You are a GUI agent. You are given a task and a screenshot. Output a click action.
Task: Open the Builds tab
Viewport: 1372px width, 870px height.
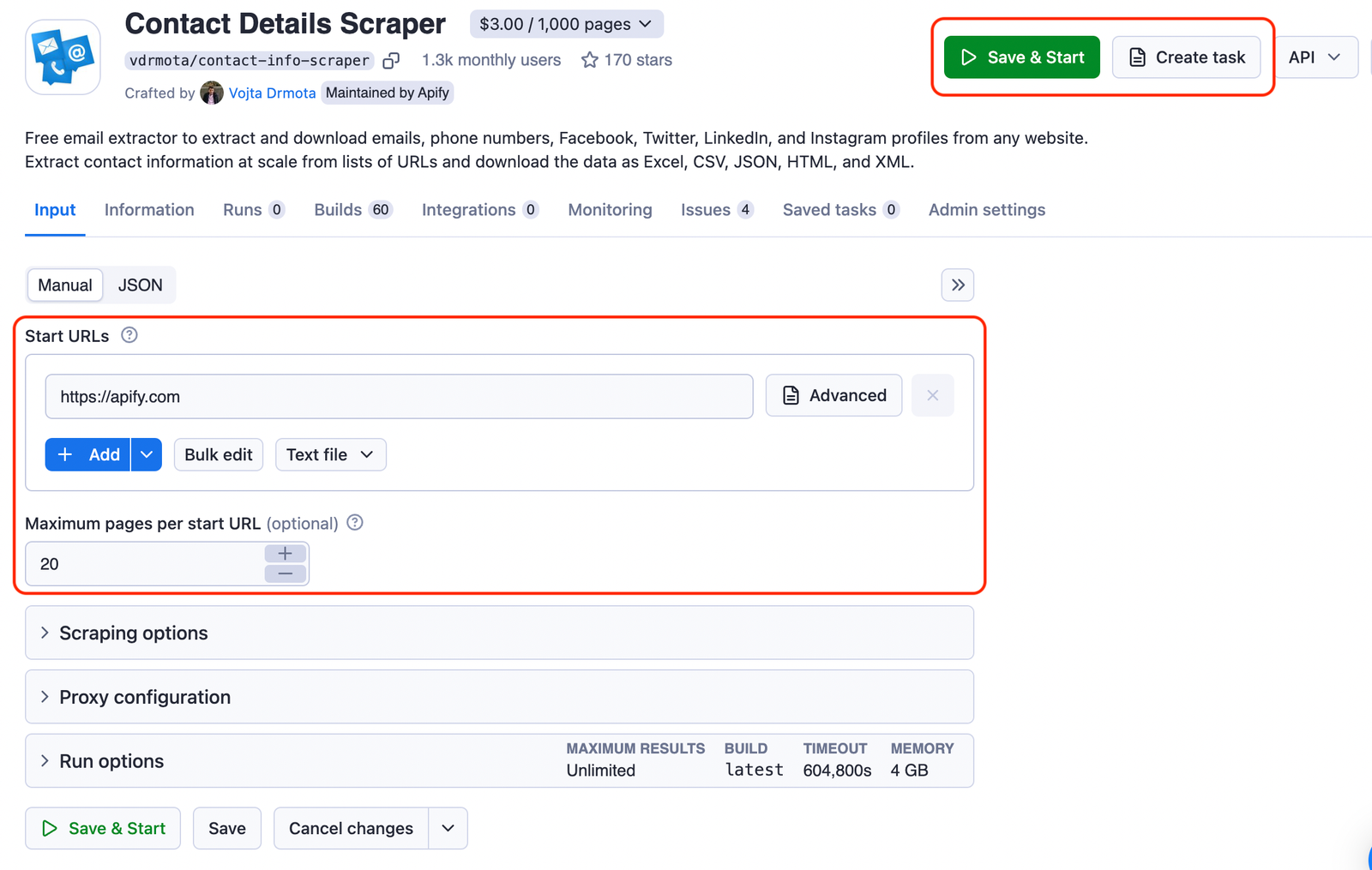[340, 209]
